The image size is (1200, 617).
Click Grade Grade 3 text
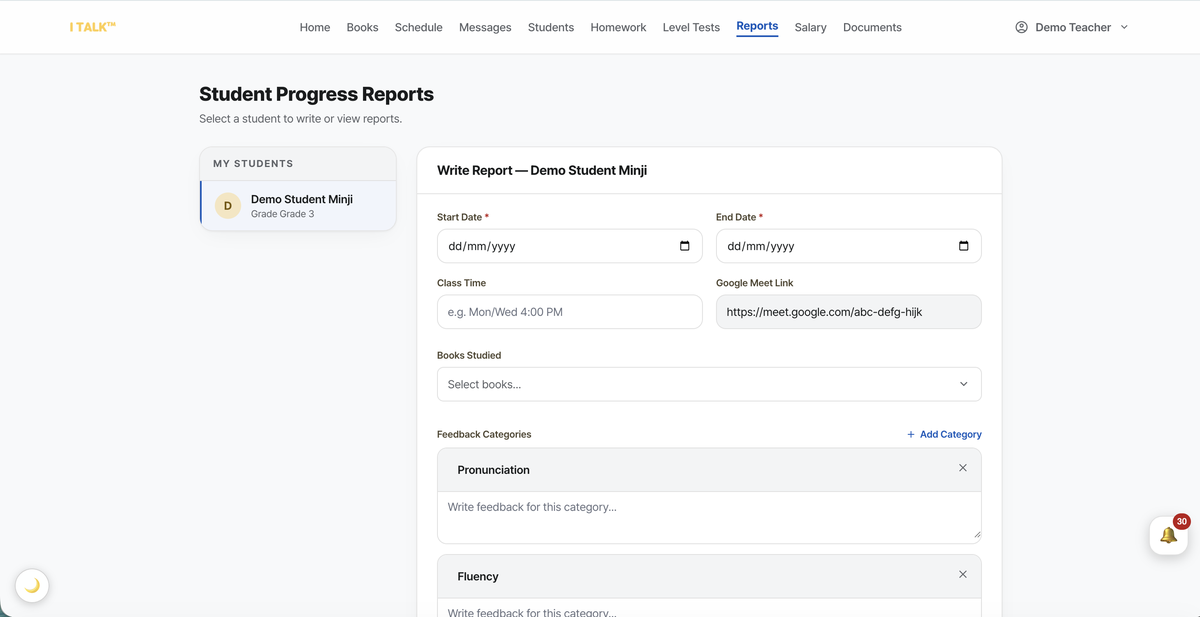282,214
